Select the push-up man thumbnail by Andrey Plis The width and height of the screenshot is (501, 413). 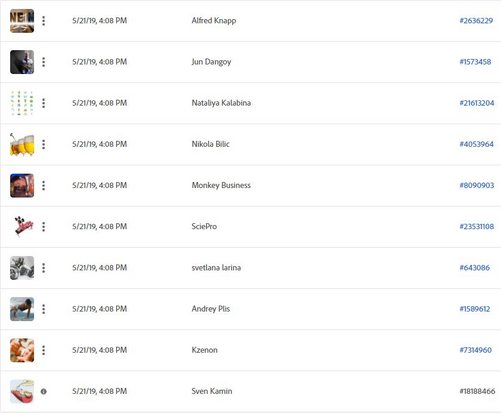[22, 309]
